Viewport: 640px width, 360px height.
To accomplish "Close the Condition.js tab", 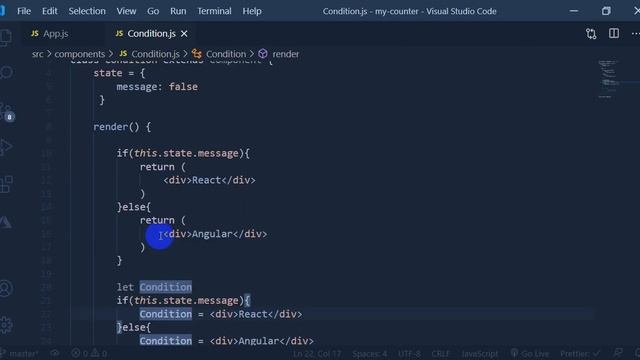I will (184, 34).
